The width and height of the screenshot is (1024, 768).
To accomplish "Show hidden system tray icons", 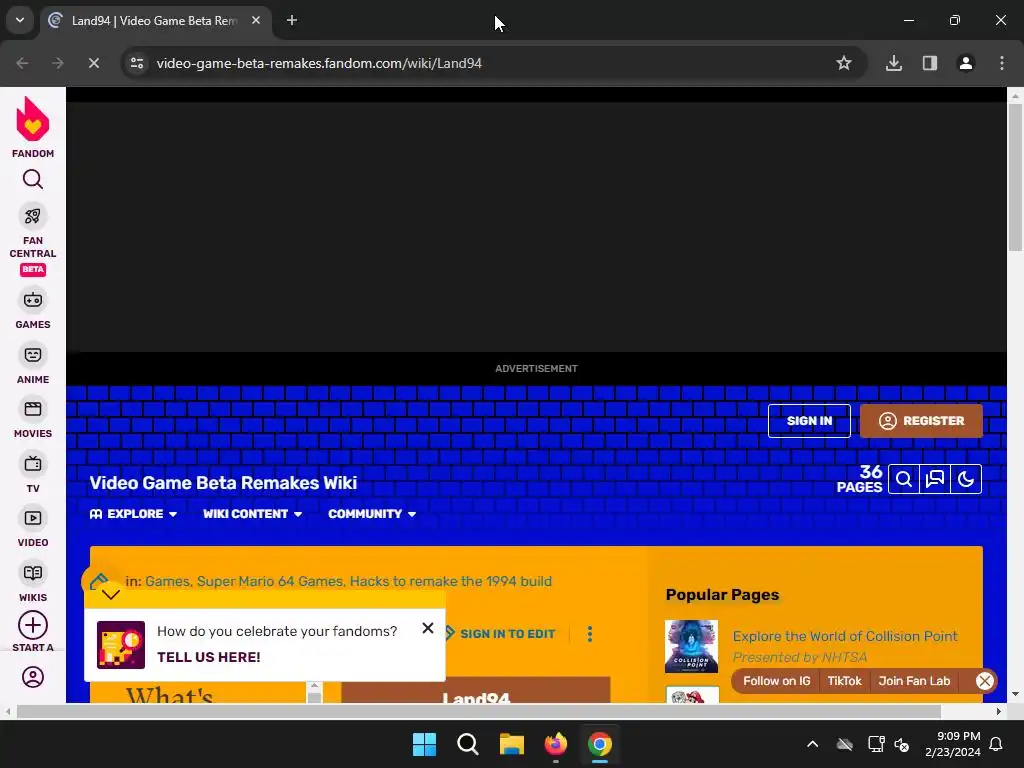I will [x=812, y=744].
